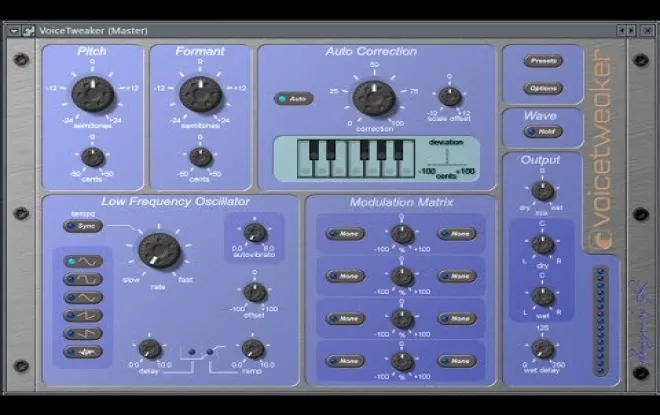Open third row source None selector

(x=345, y=319)
